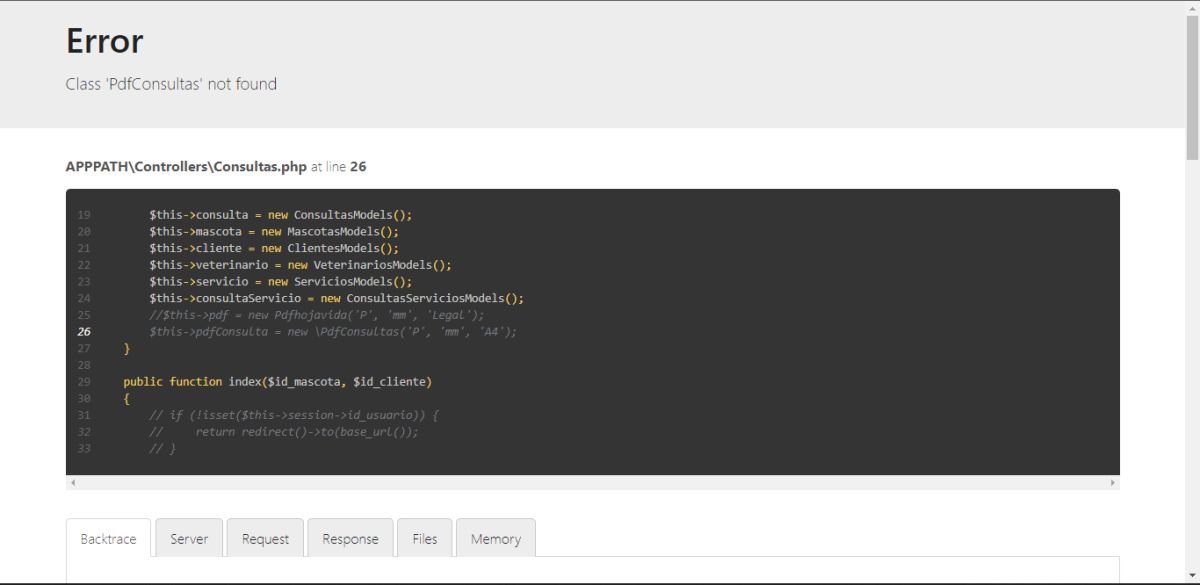1200x585 pixels.
Task: Switch to the Server tab
Action: coord(189,538)
